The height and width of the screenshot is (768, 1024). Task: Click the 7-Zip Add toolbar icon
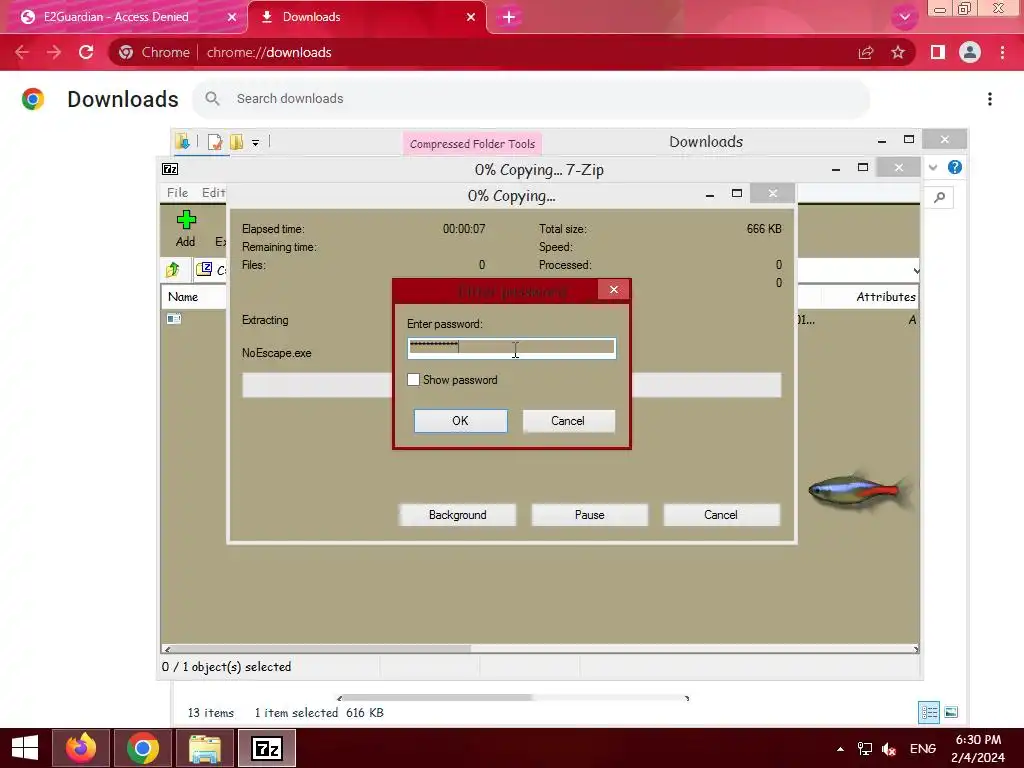(185, 229)
